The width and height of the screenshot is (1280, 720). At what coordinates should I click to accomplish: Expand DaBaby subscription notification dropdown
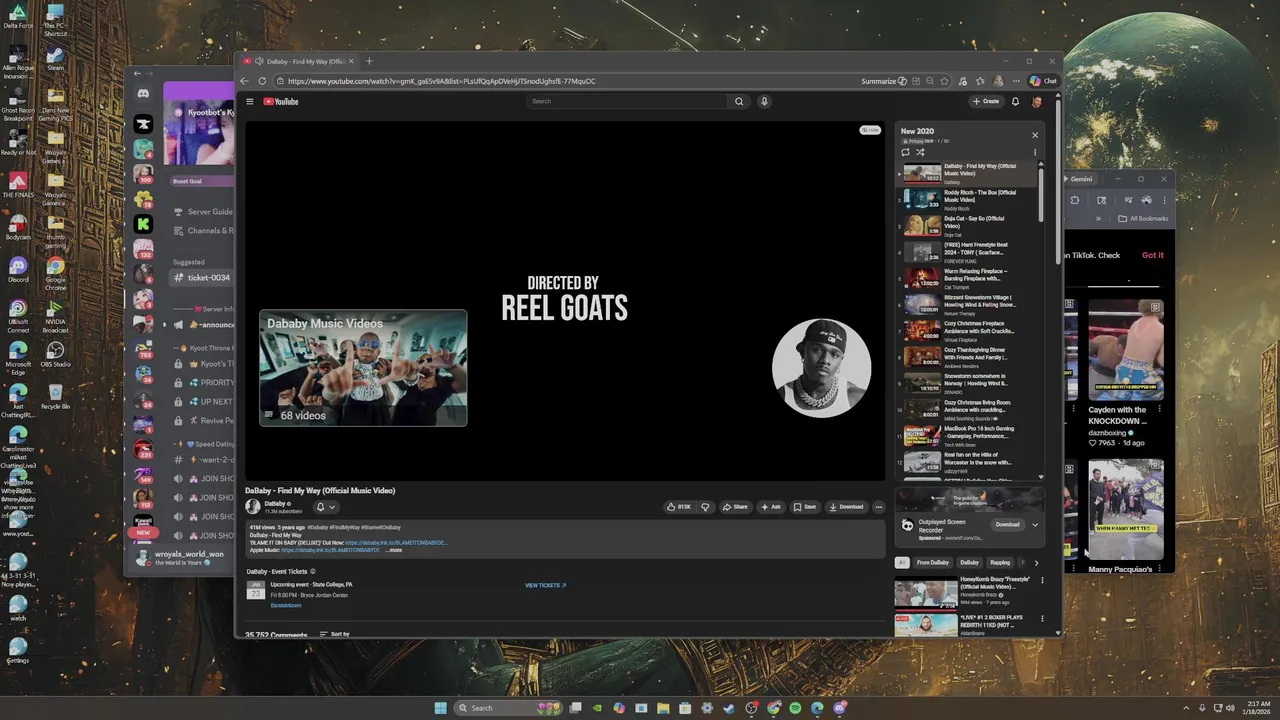325,507
